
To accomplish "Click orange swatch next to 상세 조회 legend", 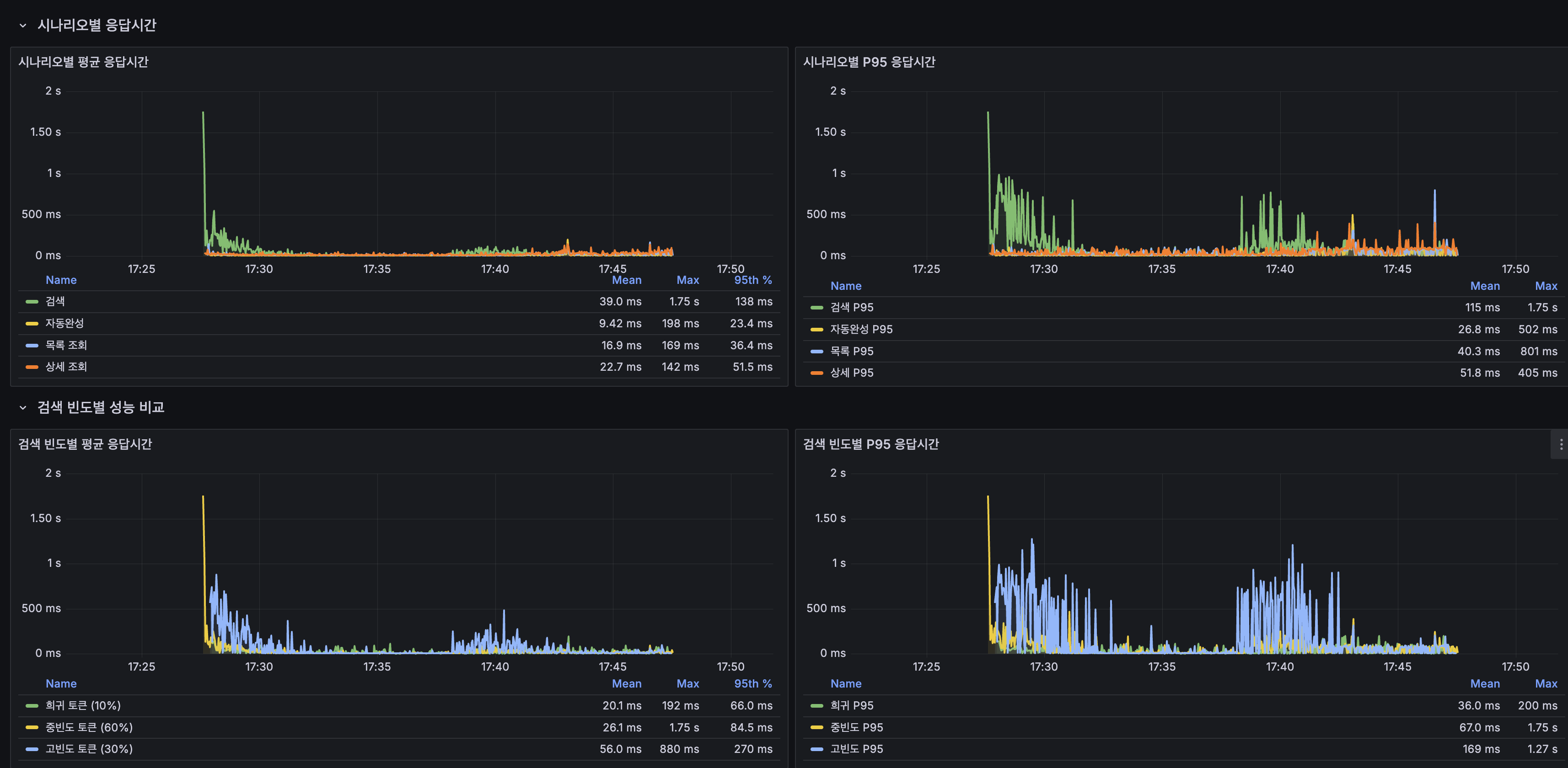I will (x=32, y=367).
